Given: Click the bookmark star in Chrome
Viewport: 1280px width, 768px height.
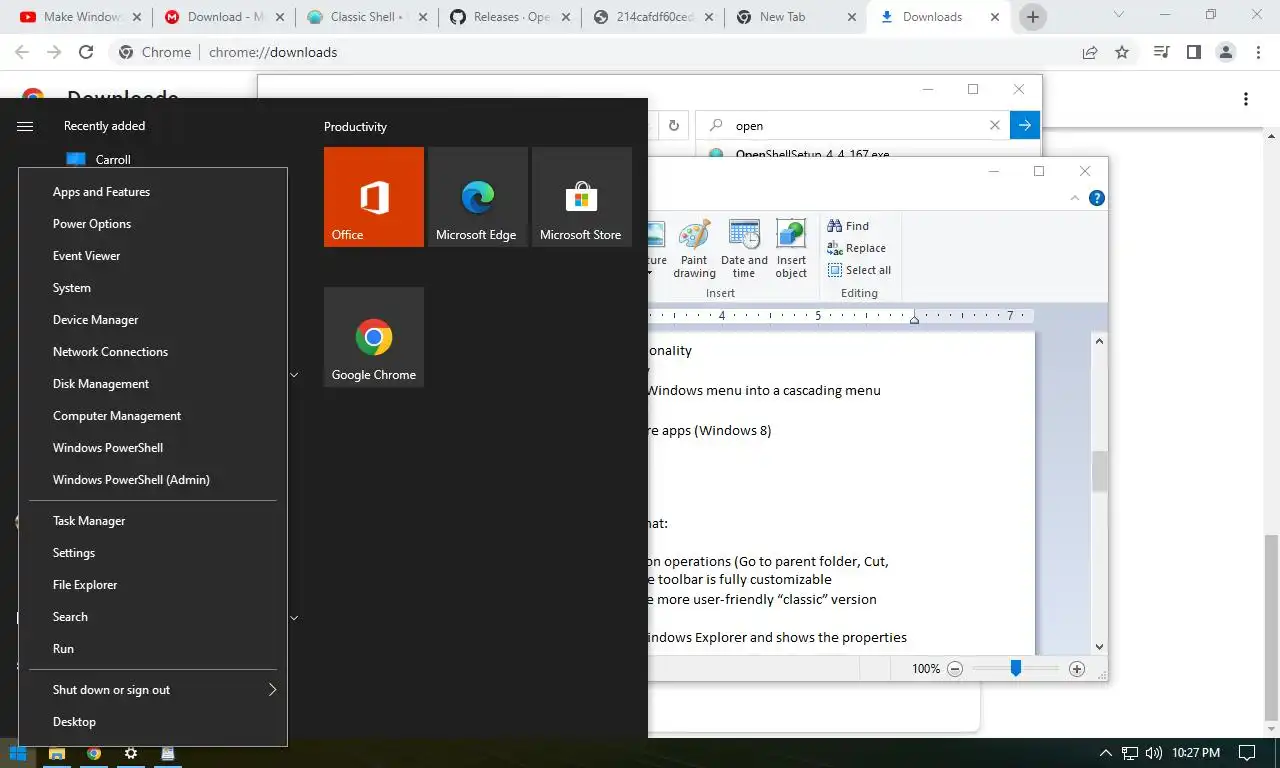Looking at the screenshot, I should (1122, 52).
